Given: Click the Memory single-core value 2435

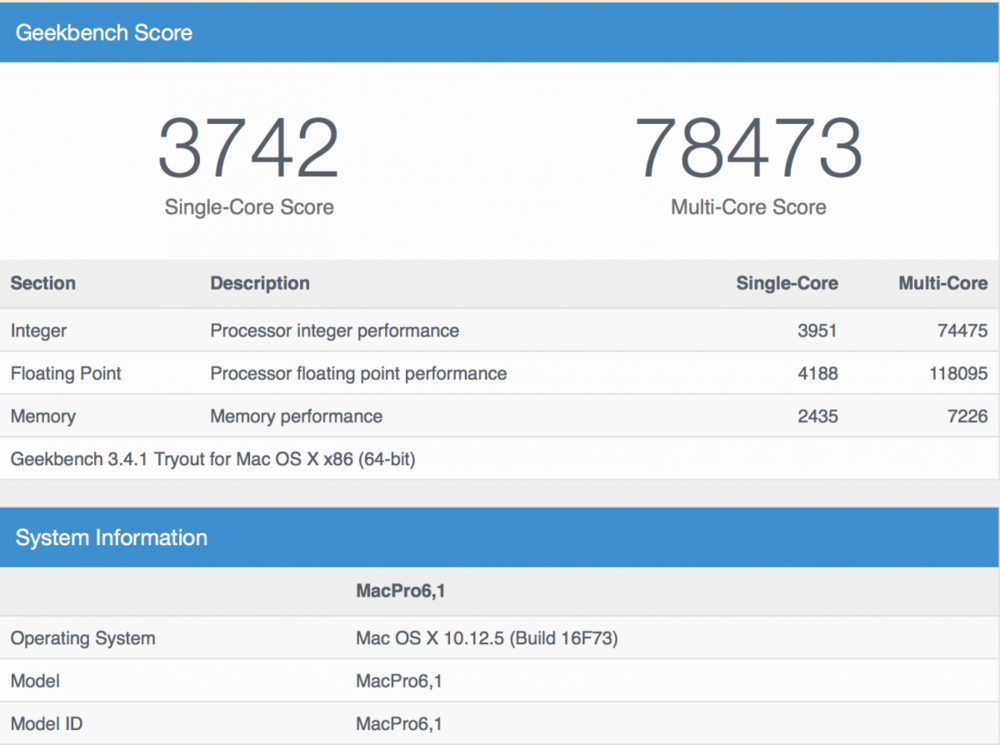Looking at the screenshot, I should pos(817,416).
